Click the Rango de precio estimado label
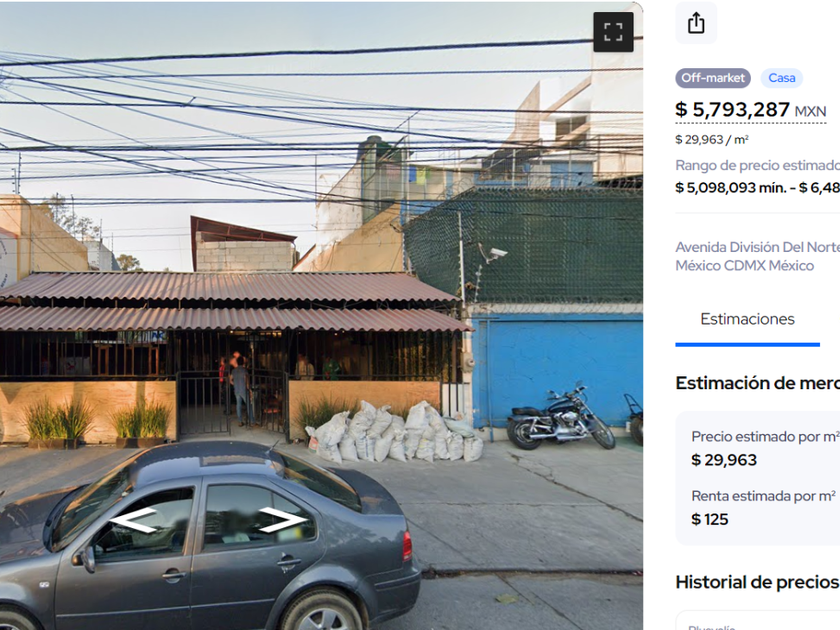840x630 pixels. coord(758,166)
